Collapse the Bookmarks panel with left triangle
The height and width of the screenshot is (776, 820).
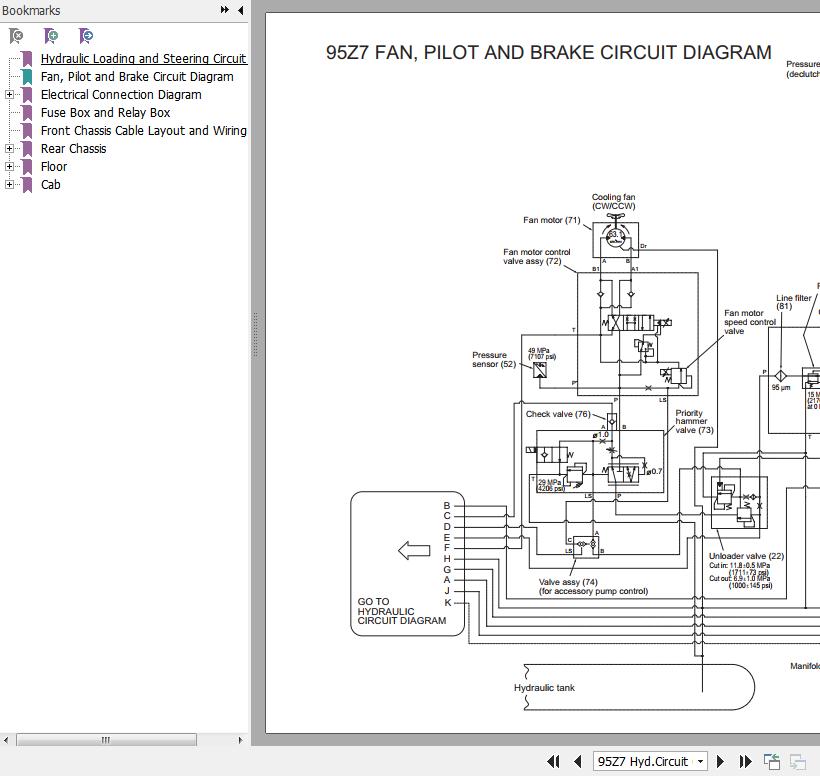(241, 10)
